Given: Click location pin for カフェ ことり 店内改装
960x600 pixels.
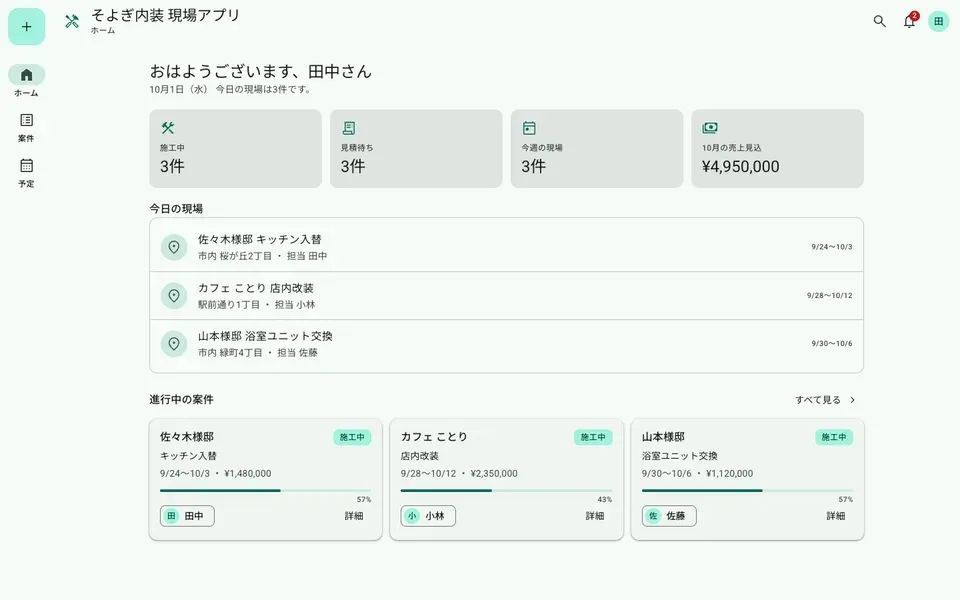Looking at the screenshot, I should (x=174, y=295).
